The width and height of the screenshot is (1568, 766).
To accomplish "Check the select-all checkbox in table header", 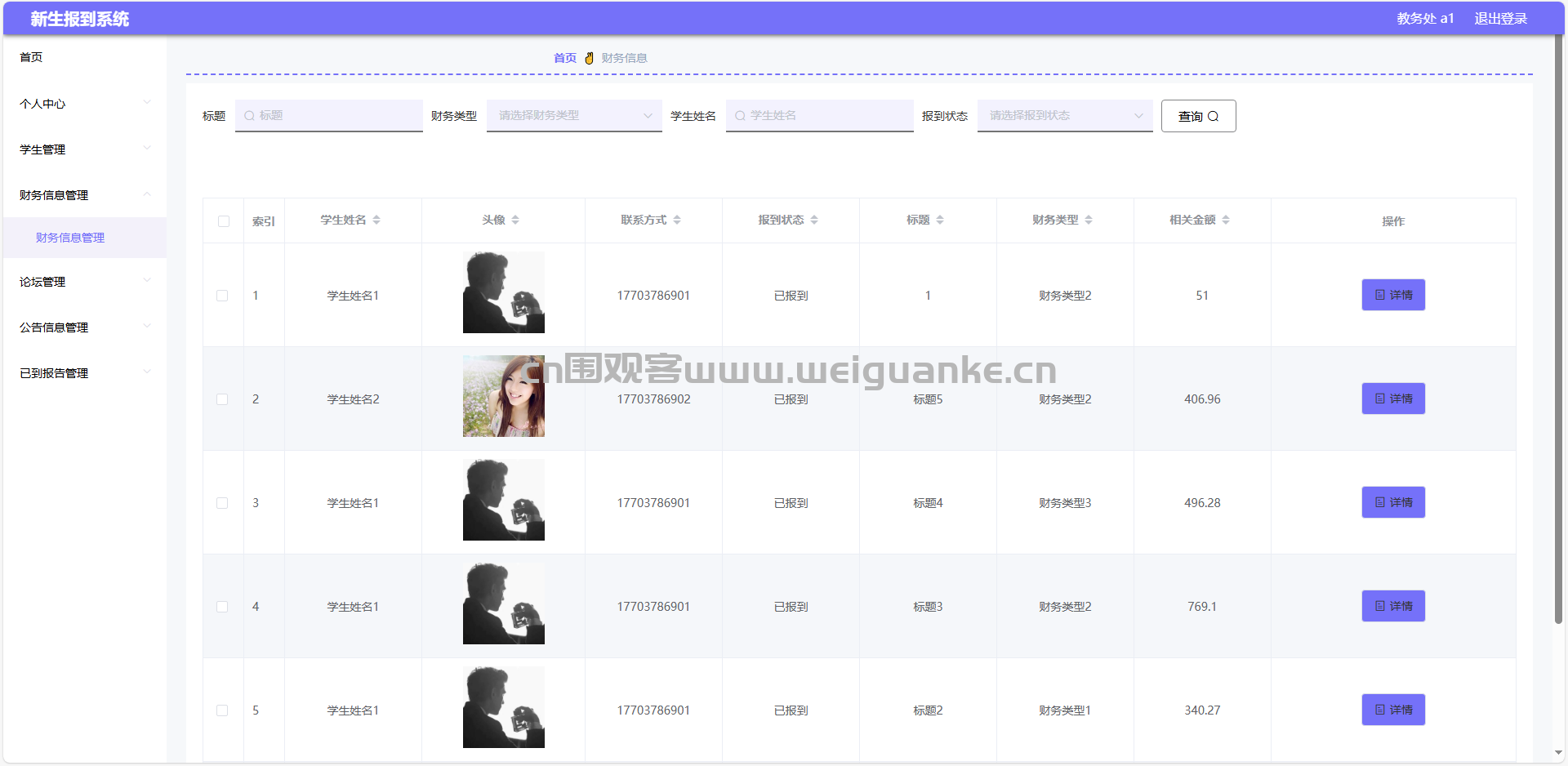I will click(224, 221).
